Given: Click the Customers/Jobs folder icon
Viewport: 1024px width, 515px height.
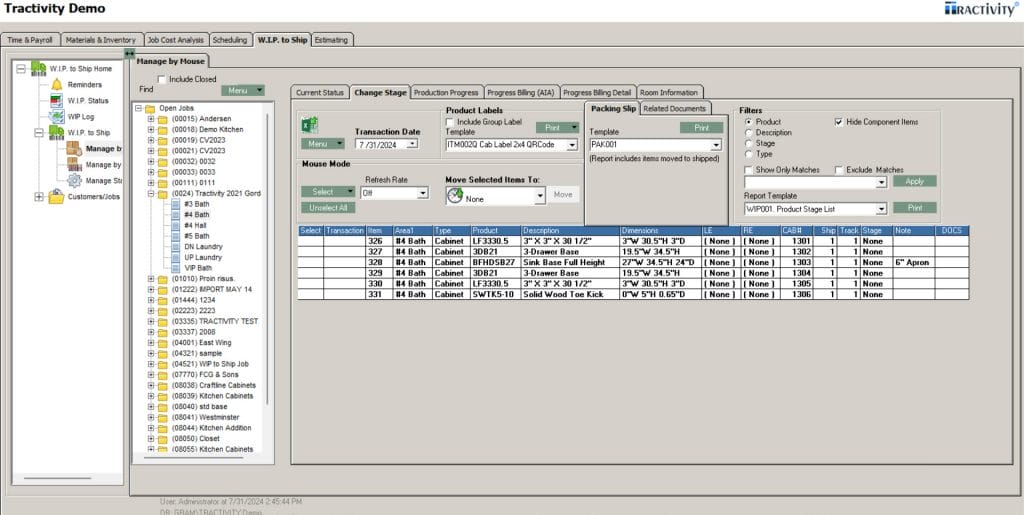Looking at the screenshot, I should [x=57, y=196].
